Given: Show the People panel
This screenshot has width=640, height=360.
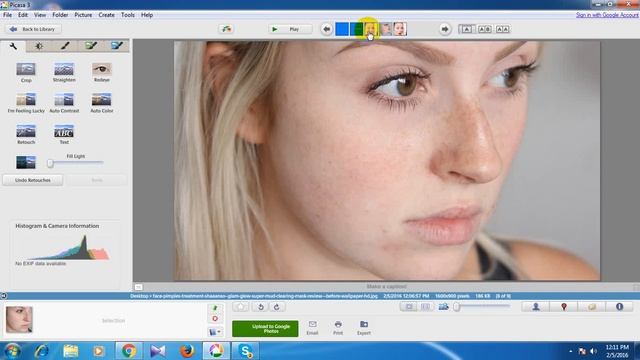Looking at the screenshot, I should 536,307.
